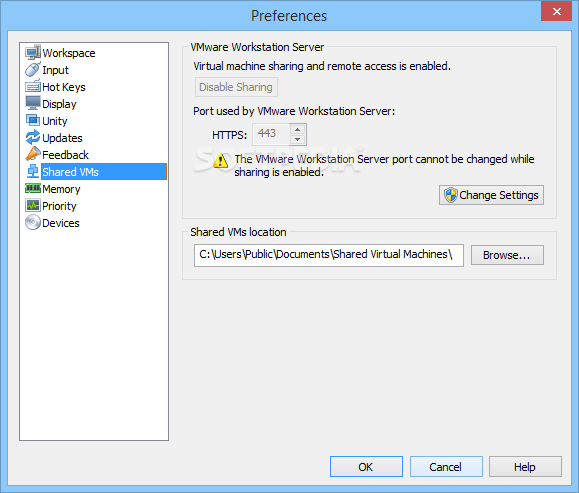This screenshot has width=579, height=493.
Task: Open Memory preferences
Action: (x=61, y=189)
